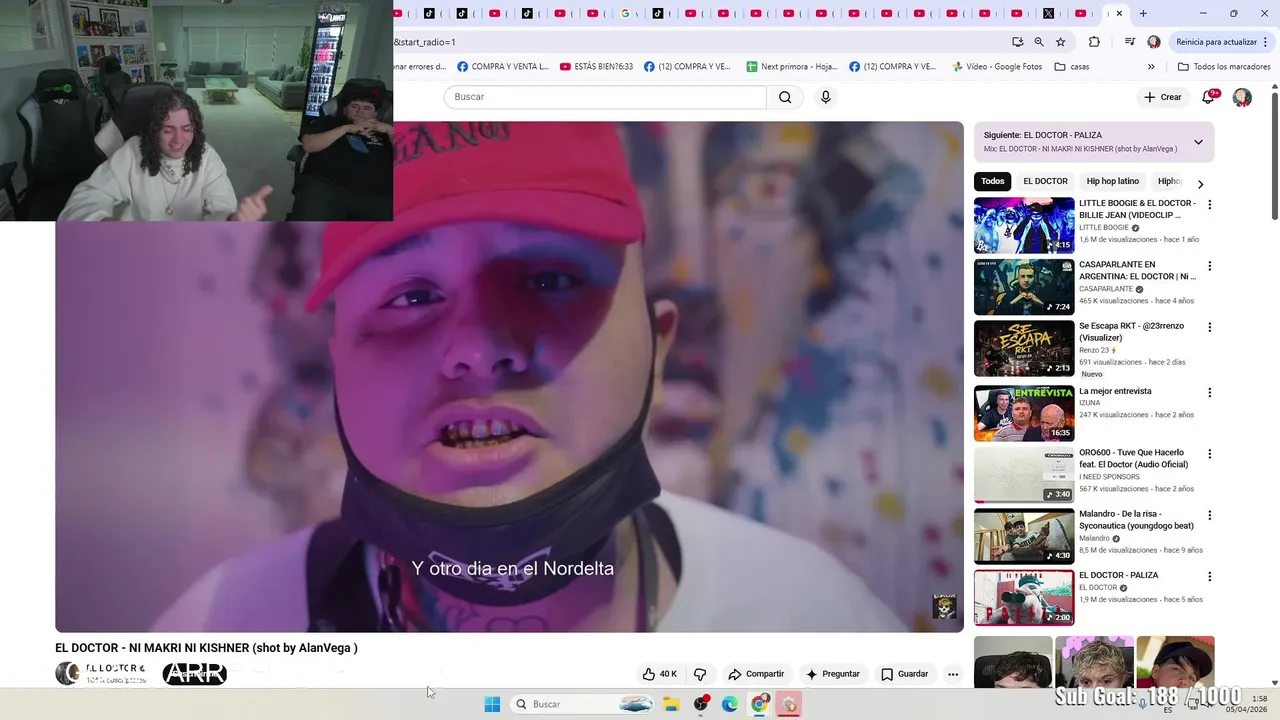
Task: Dislike the video with thumbs down
Action: click(x=700, y=674)
